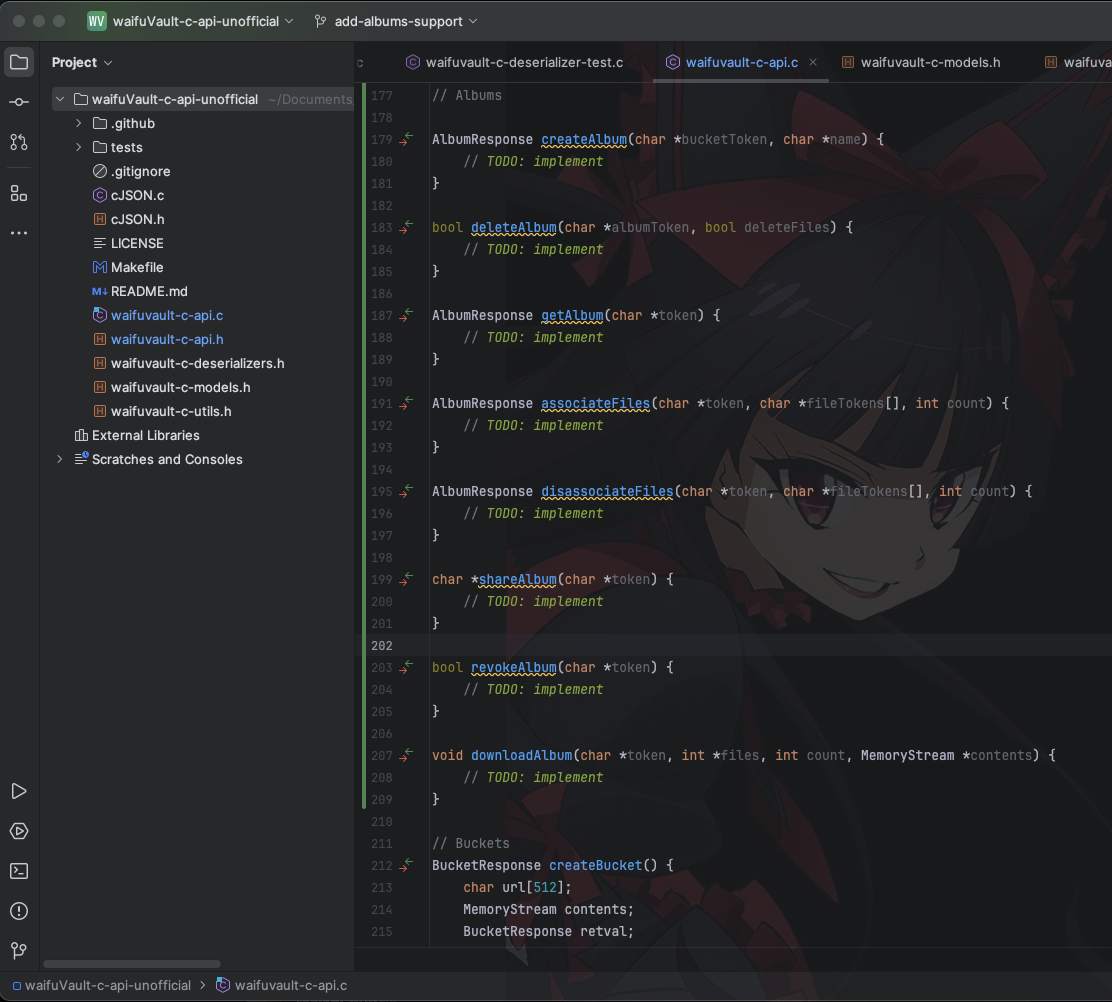Open the Run tool window
This screenshot has height=1002, width=1112.
(x=19, y=791)
